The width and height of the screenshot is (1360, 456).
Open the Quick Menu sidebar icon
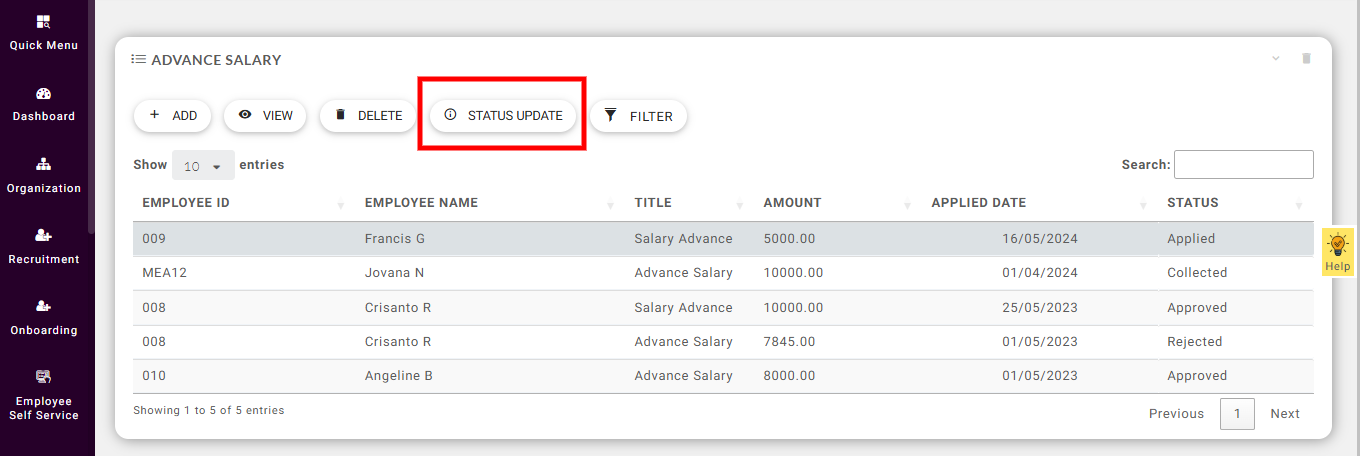click(x=43, y=22)
